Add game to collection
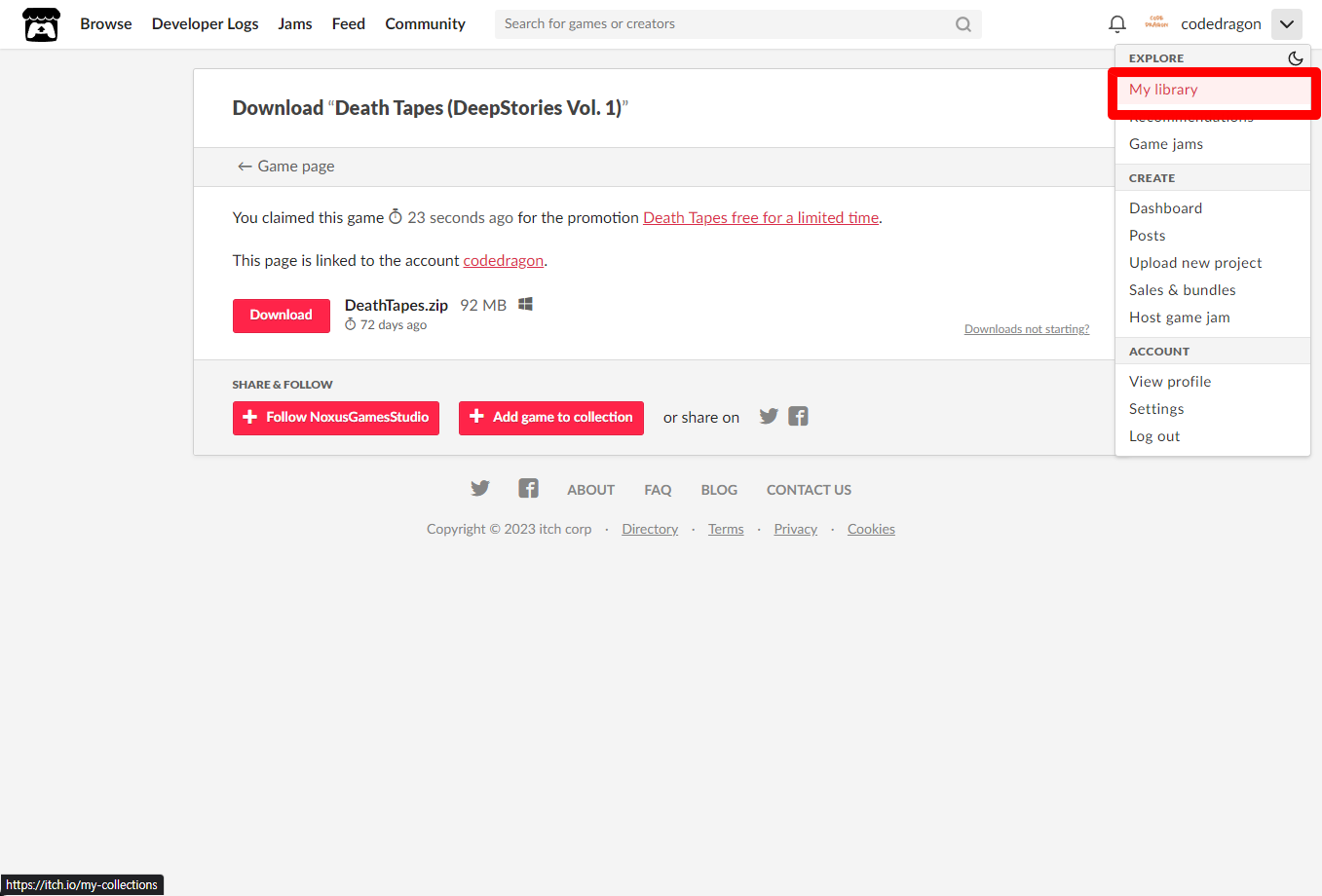1322x896 pixels. coord(551,418)
